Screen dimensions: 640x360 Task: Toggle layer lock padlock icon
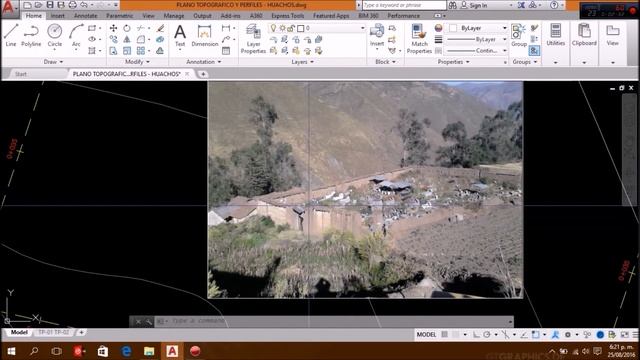291,28
